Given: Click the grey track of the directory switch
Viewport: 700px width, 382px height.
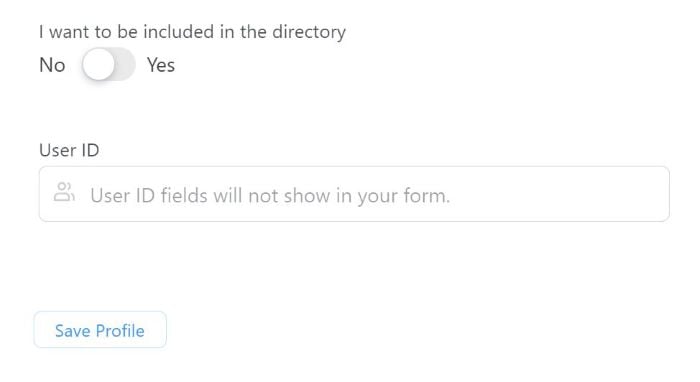Looking at the screenshot, I should click(125, 65).
